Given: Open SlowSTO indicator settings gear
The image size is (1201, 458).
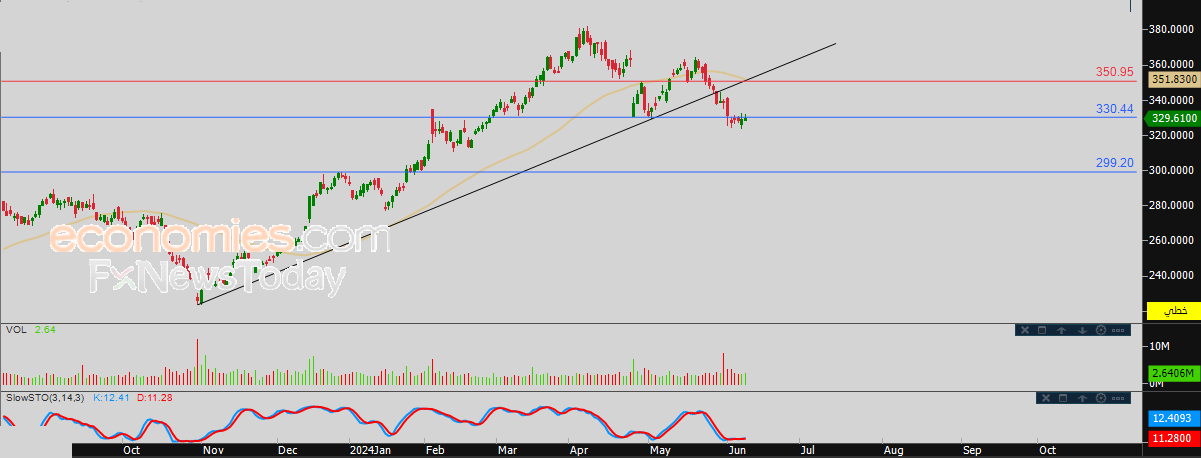Looking at the screenshot, I should point(1101,398).
